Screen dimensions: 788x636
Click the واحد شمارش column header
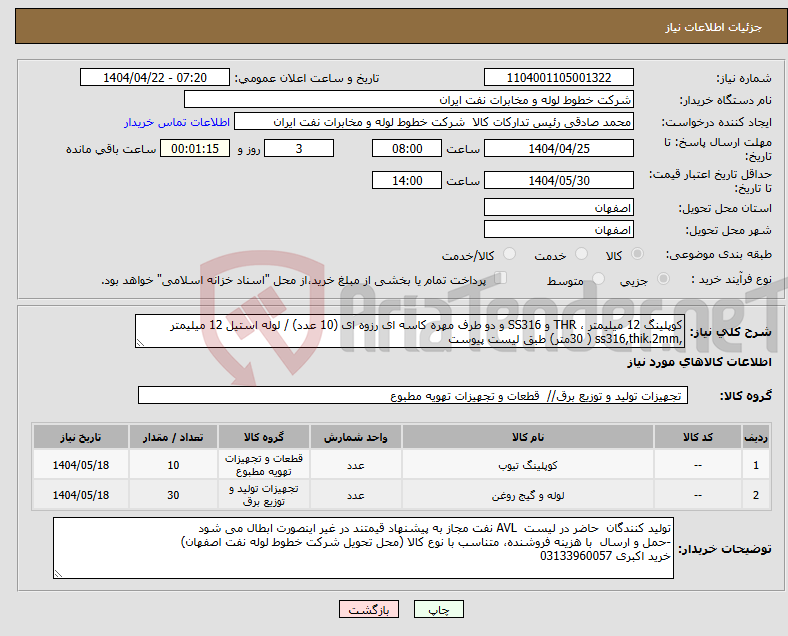pos(356,437)
